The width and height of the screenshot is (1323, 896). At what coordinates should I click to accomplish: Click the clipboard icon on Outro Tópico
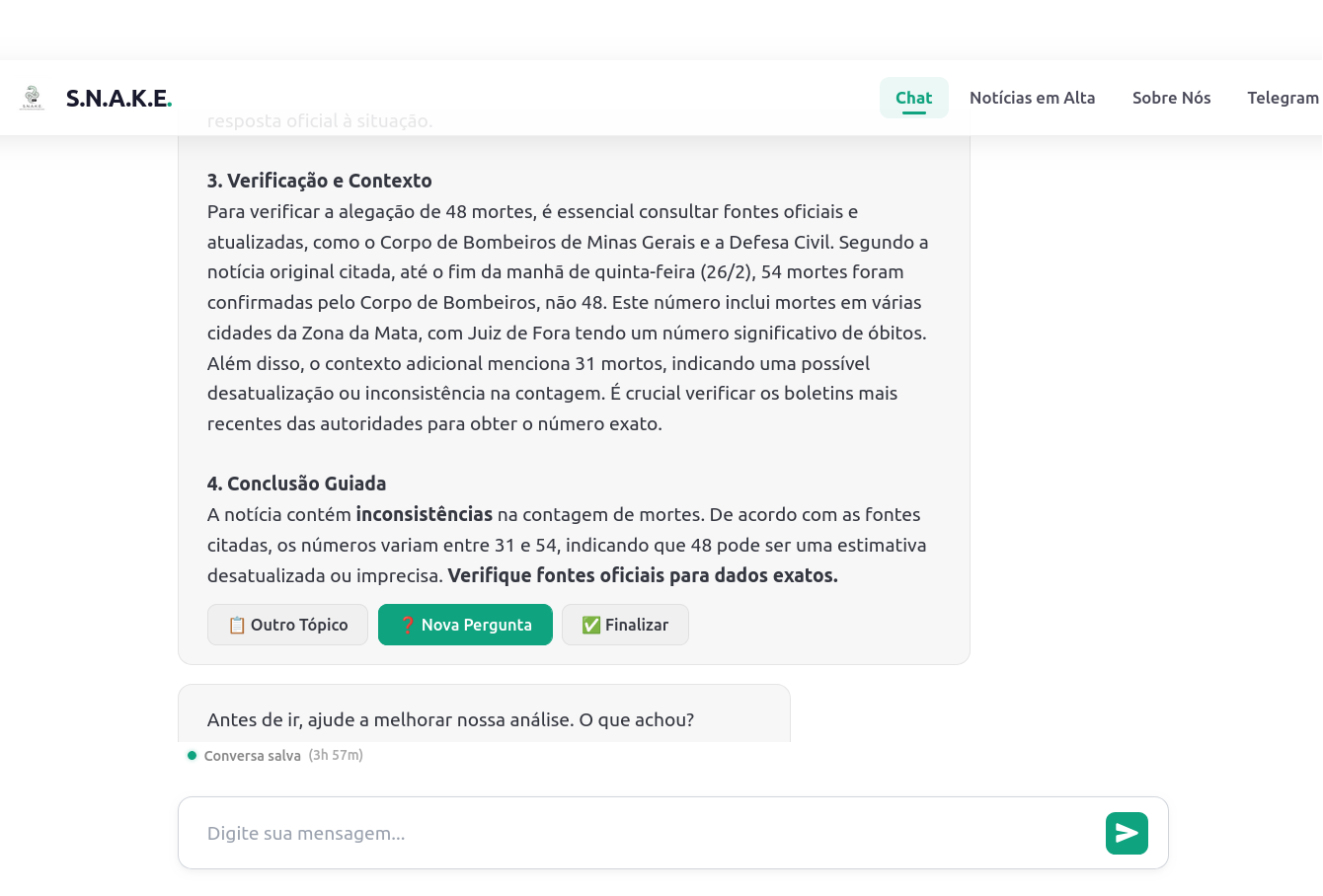coord(237,625)
